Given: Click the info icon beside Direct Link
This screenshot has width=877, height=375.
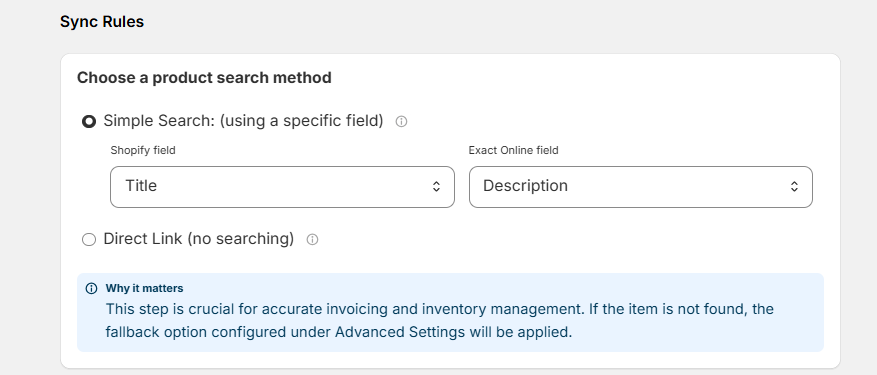Looking at the screenshot, I should (313, 240).
